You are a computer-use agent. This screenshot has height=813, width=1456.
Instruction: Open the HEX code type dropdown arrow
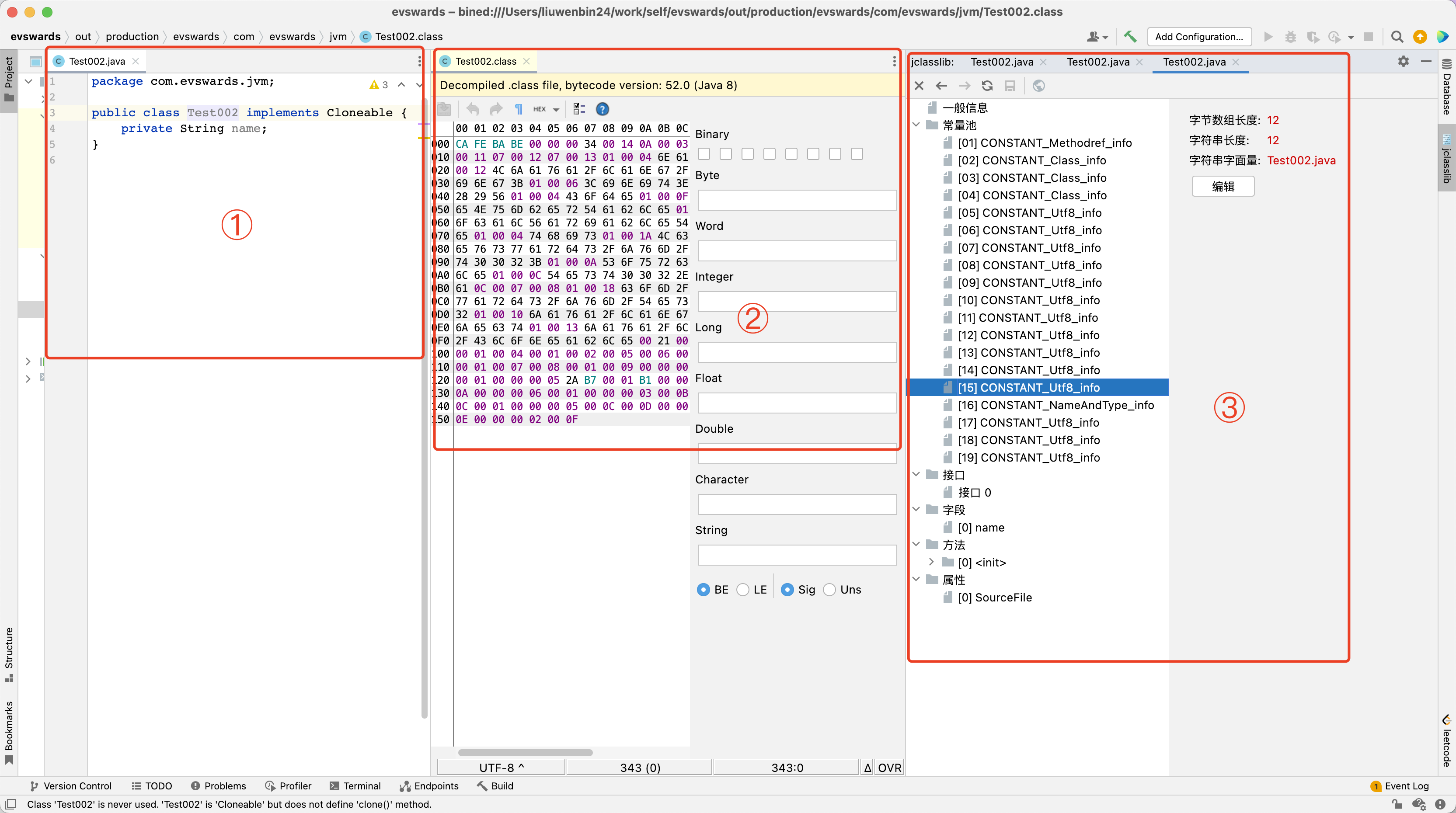coord(556,110)
